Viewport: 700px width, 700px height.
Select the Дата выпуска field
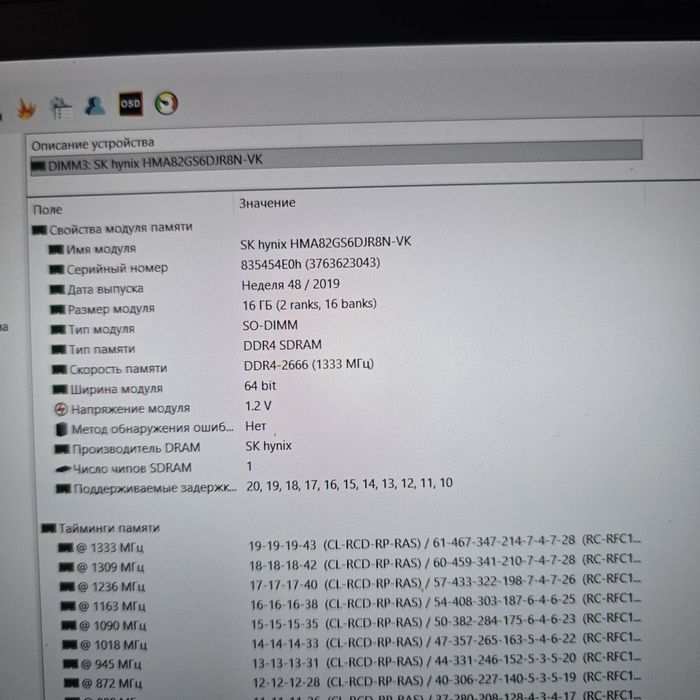click(96, 289)
